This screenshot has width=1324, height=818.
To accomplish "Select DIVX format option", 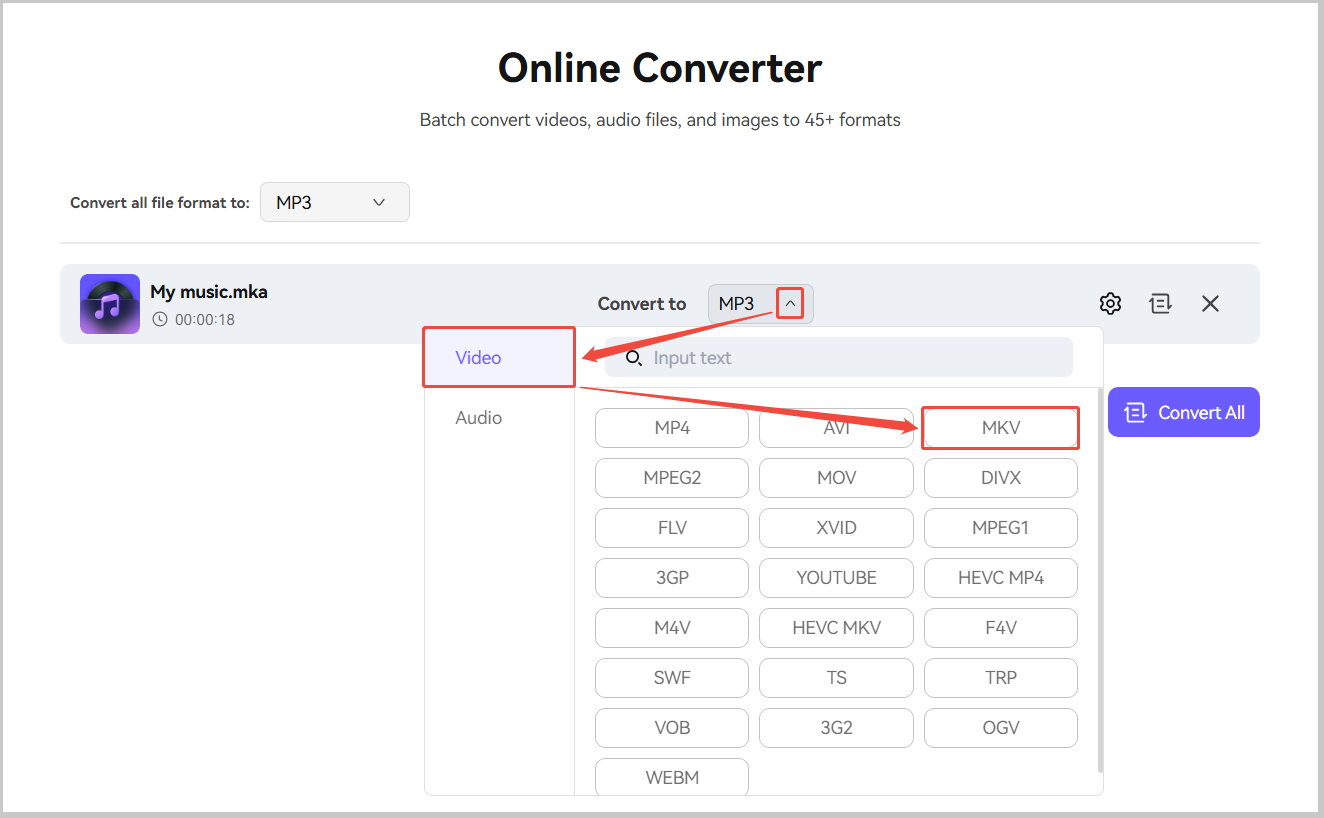I will click(x=1001, y=478).
